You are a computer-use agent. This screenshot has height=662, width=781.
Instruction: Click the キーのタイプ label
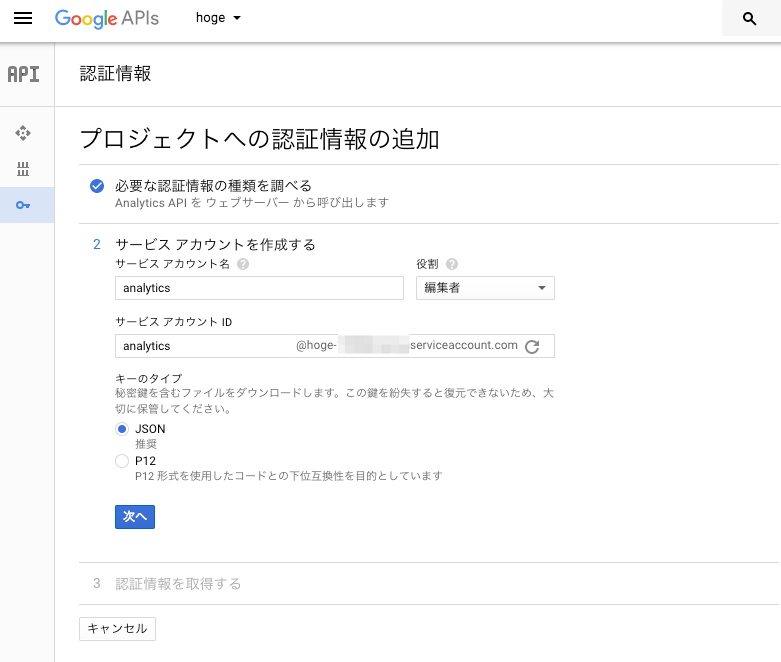(149, 379)
